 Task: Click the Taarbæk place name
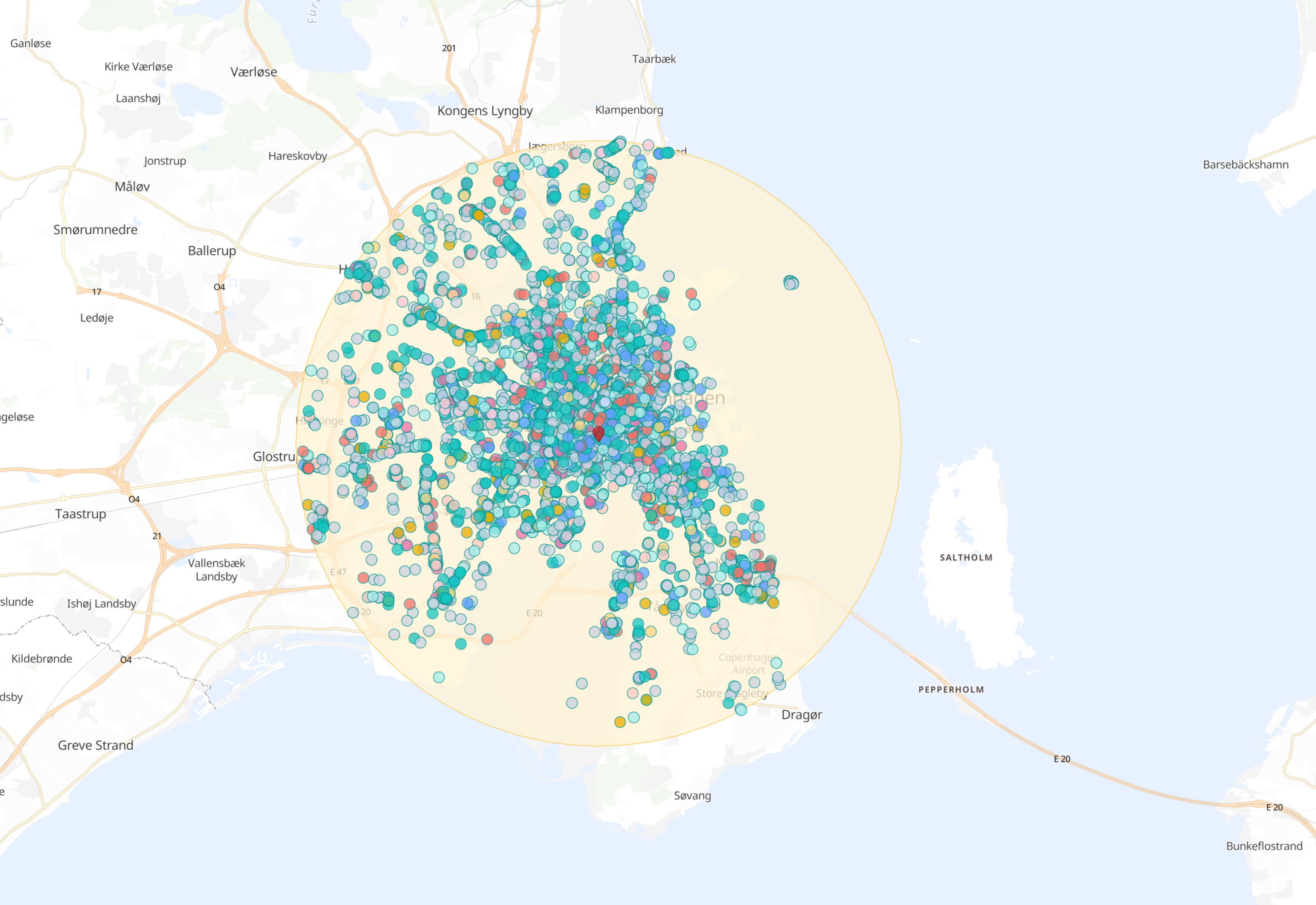click(654, 59)
